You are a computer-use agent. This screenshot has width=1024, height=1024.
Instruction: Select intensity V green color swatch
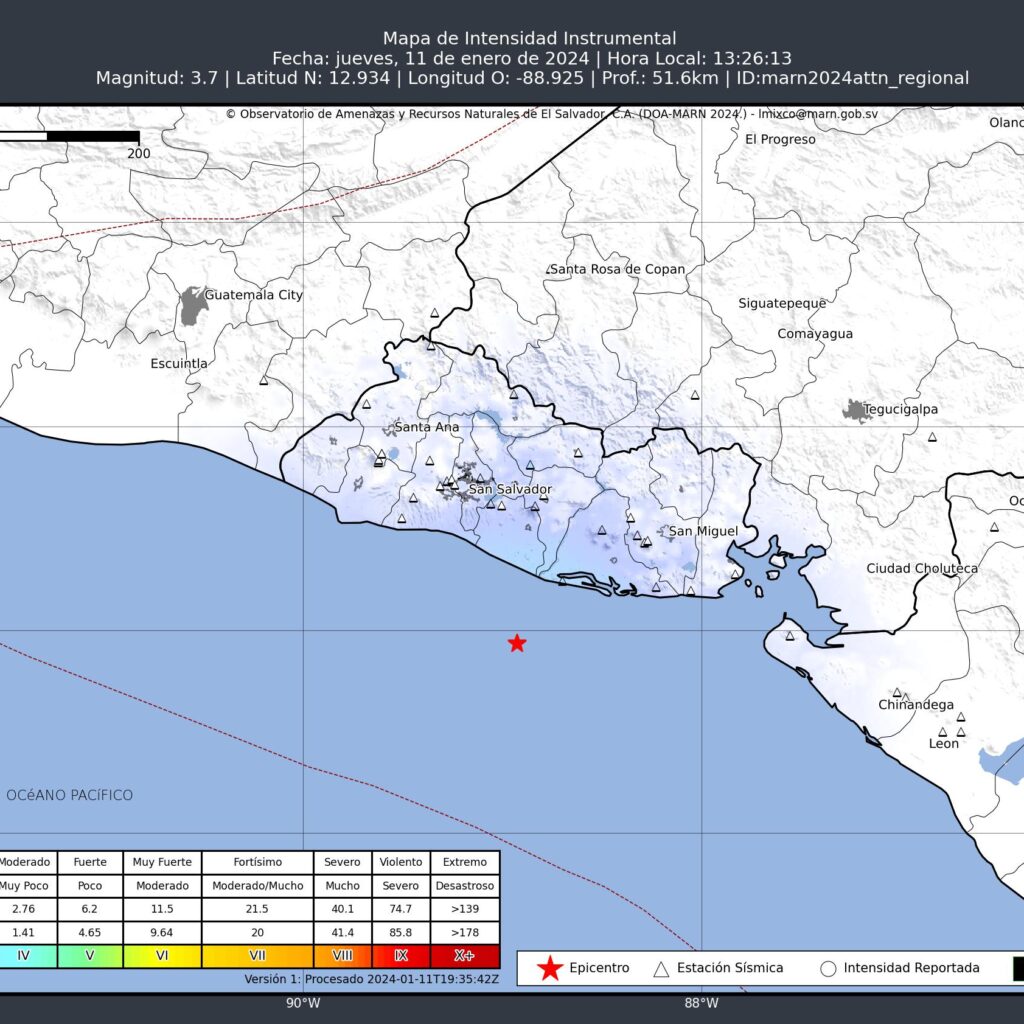(x=88, y=957)
